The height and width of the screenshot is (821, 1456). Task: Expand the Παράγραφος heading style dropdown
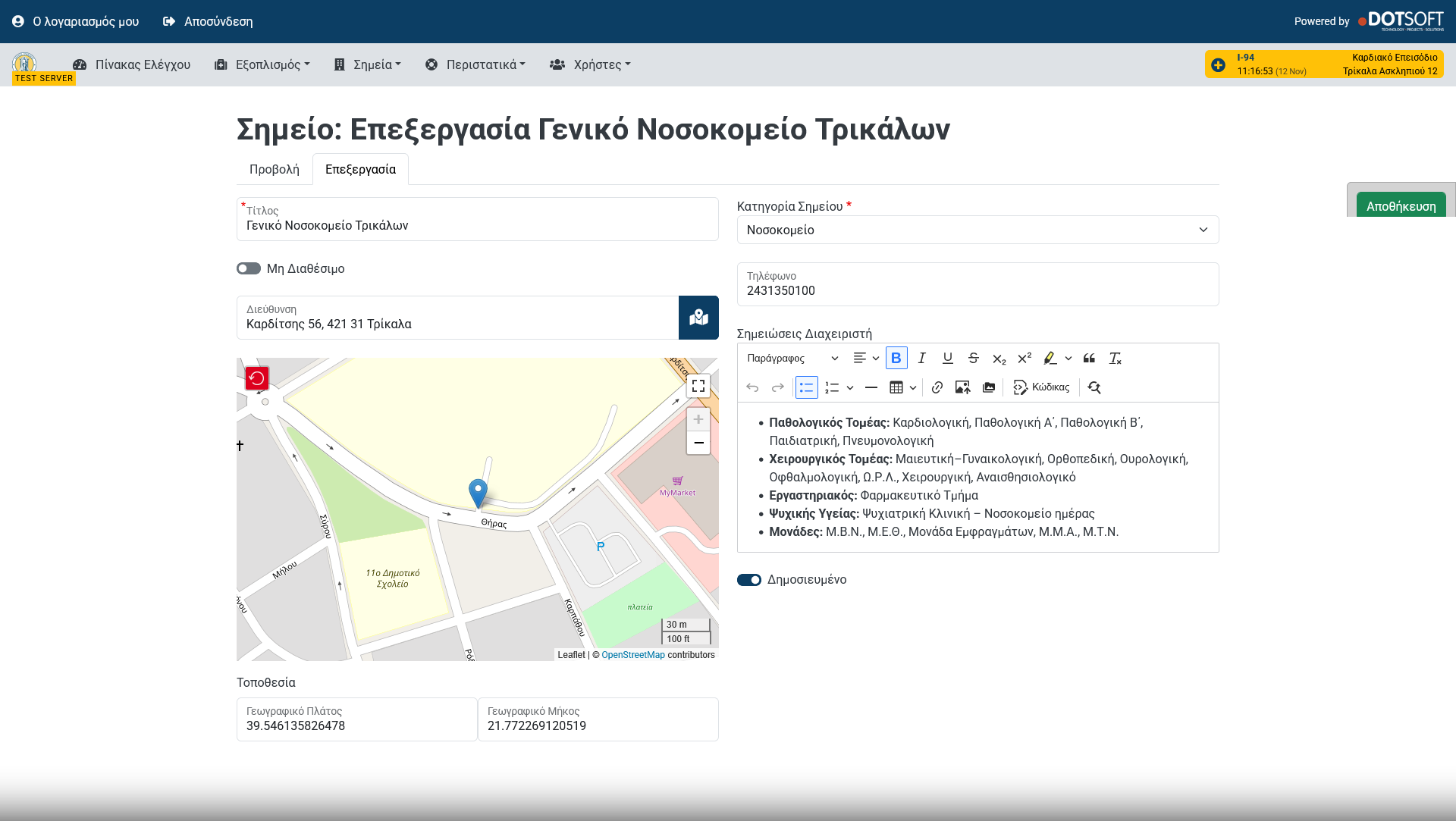point(792,358)
